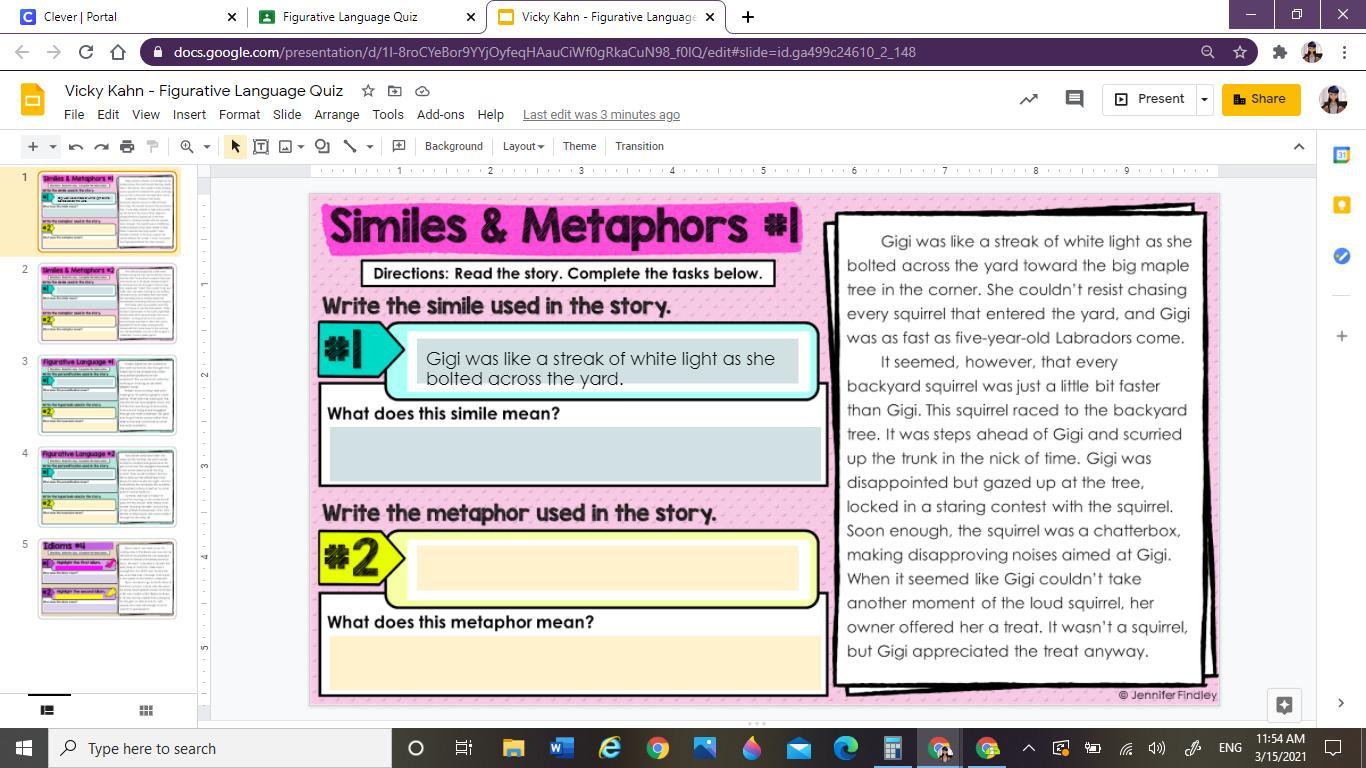Open Word from the taskbar

point(561,748)
